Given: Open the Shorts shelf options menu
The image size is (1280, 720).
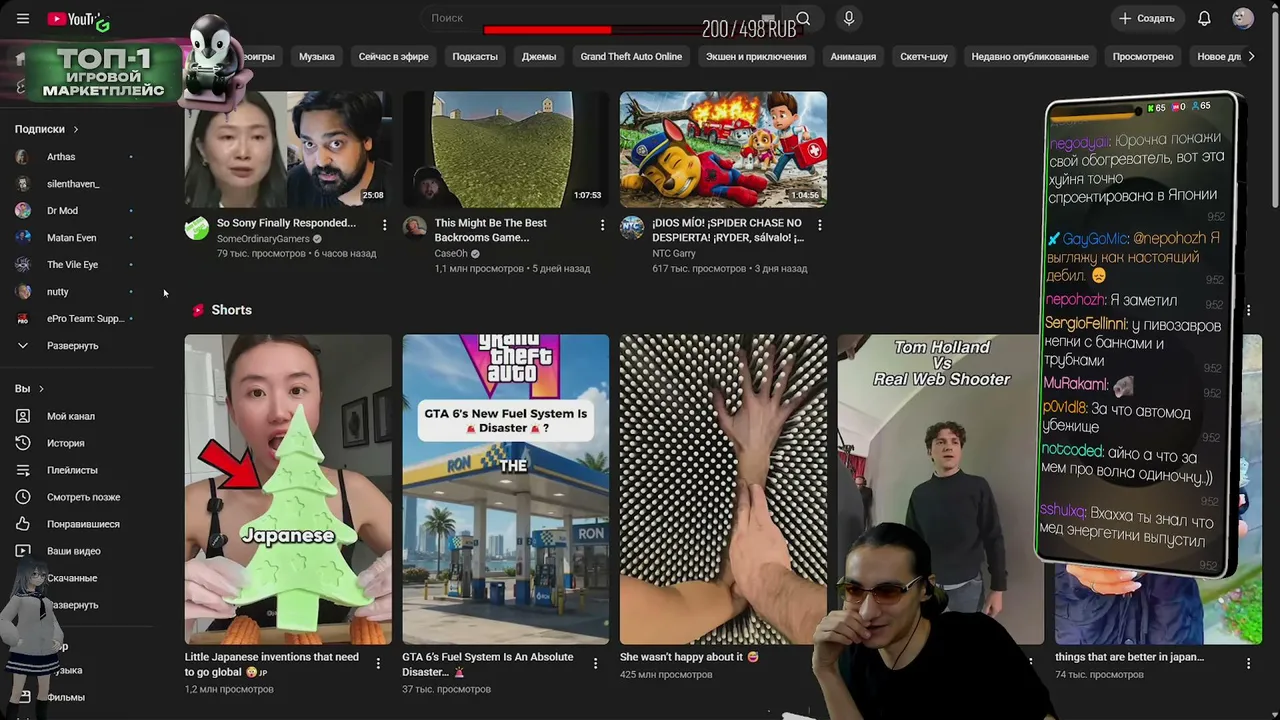Looking at the screenshot, I should (x=1248, y=310).
